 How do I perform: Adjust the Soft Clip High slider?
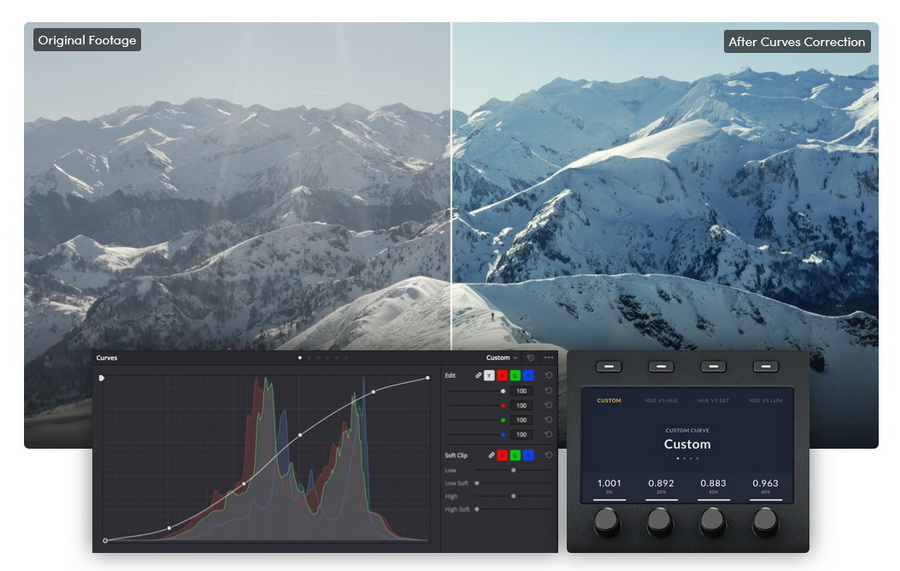513,496
